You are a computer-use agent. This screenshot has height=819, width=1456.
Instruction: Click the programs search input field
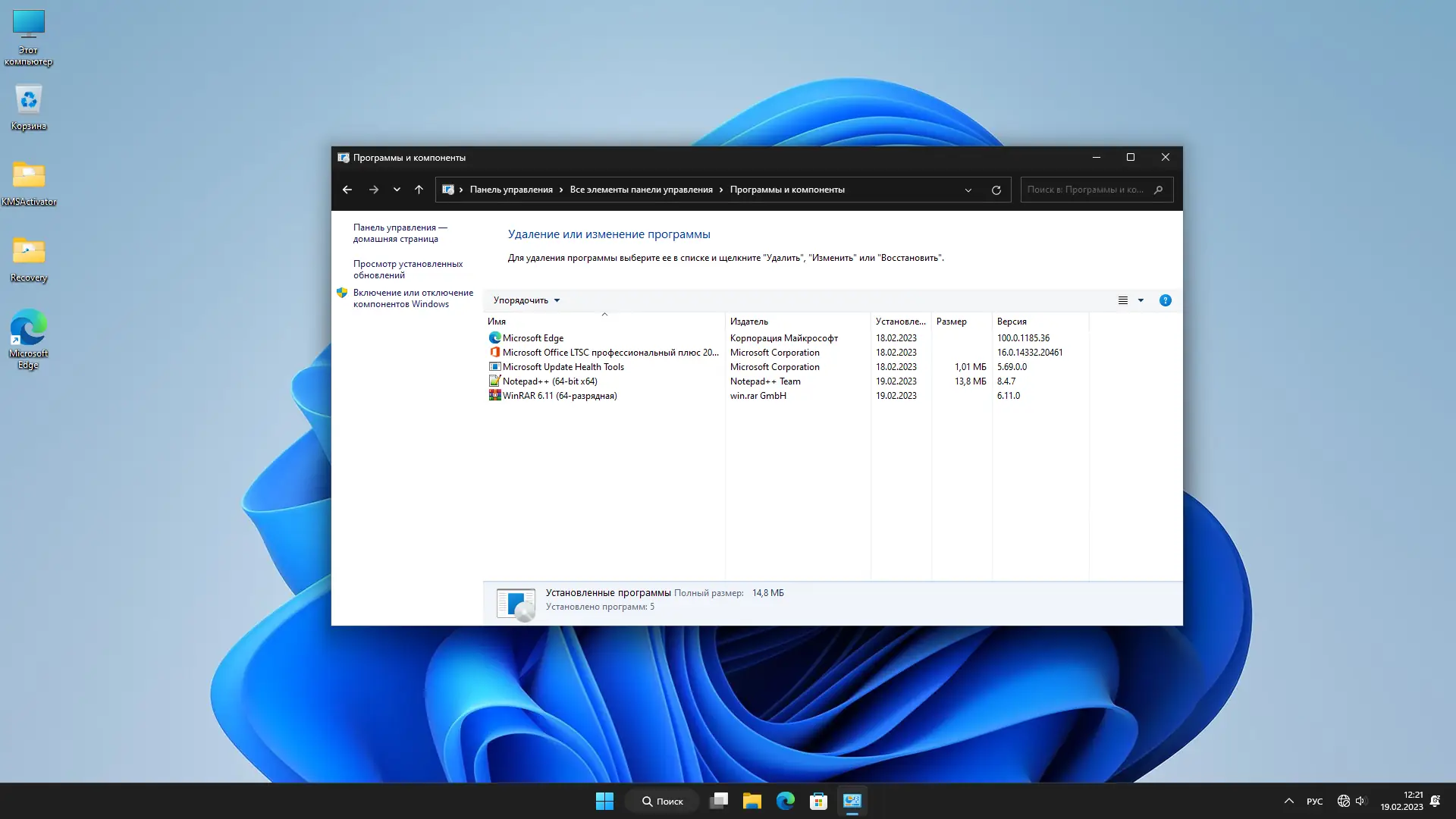1086,190
